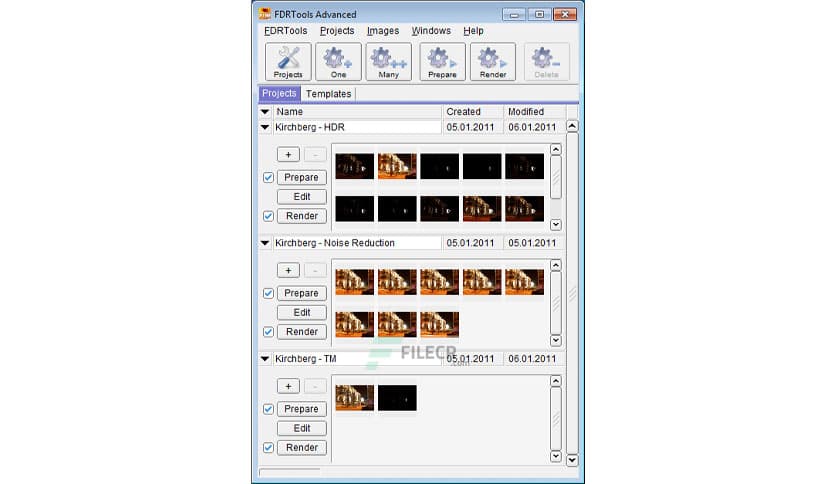Open the FDRTools menu
Screen dimensions: 836x484
[286, 31]
